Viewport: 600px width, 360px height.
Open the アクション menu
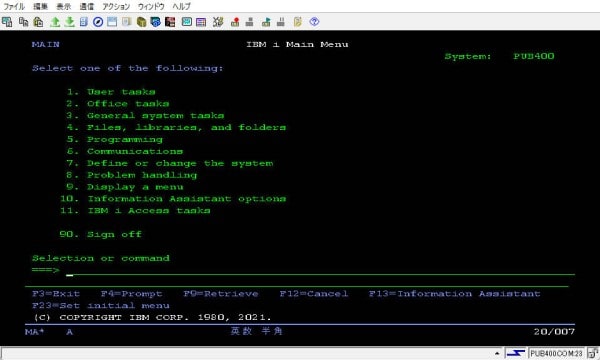point(116,7)
